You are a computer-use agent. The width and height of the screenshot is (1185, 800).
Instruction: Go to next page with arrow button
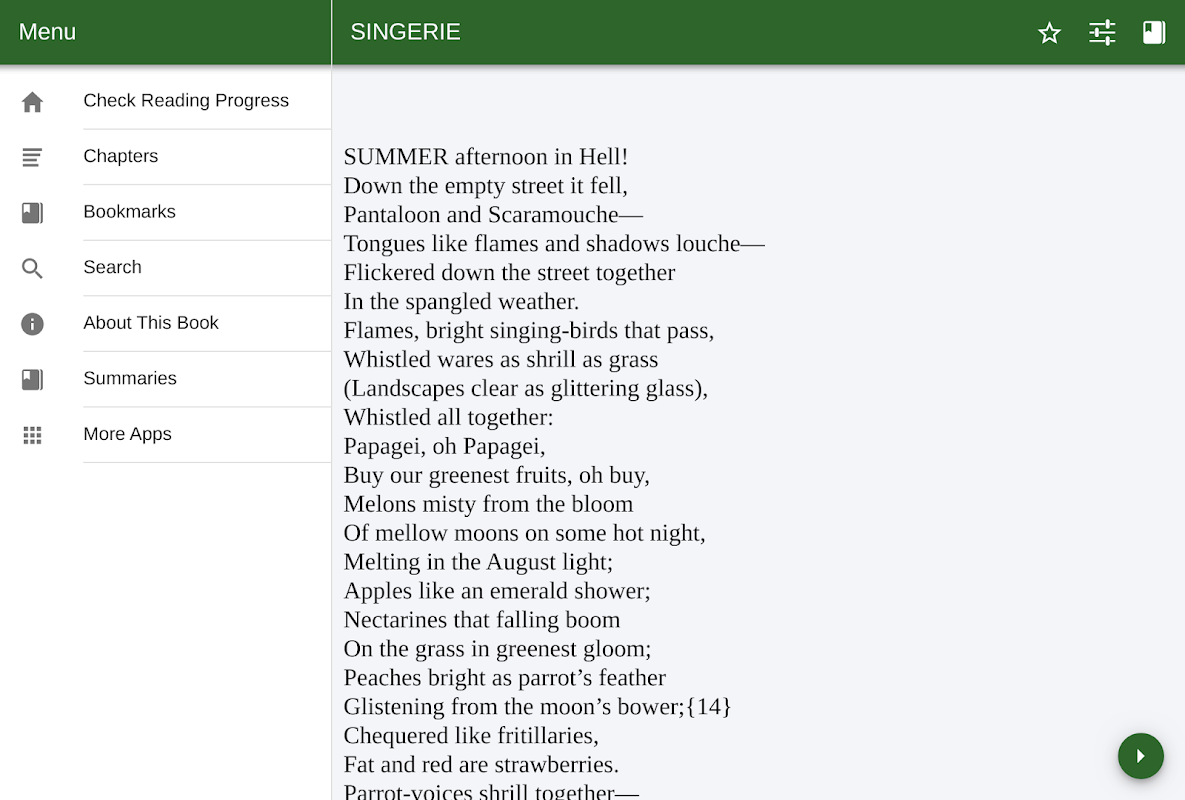click(1141, 756)
